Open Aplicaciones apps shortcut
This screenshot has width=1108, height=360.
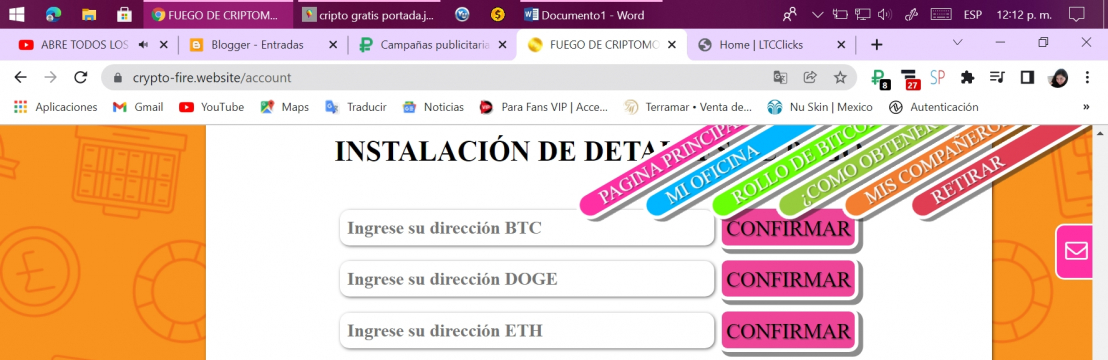(x=55, y=107)
